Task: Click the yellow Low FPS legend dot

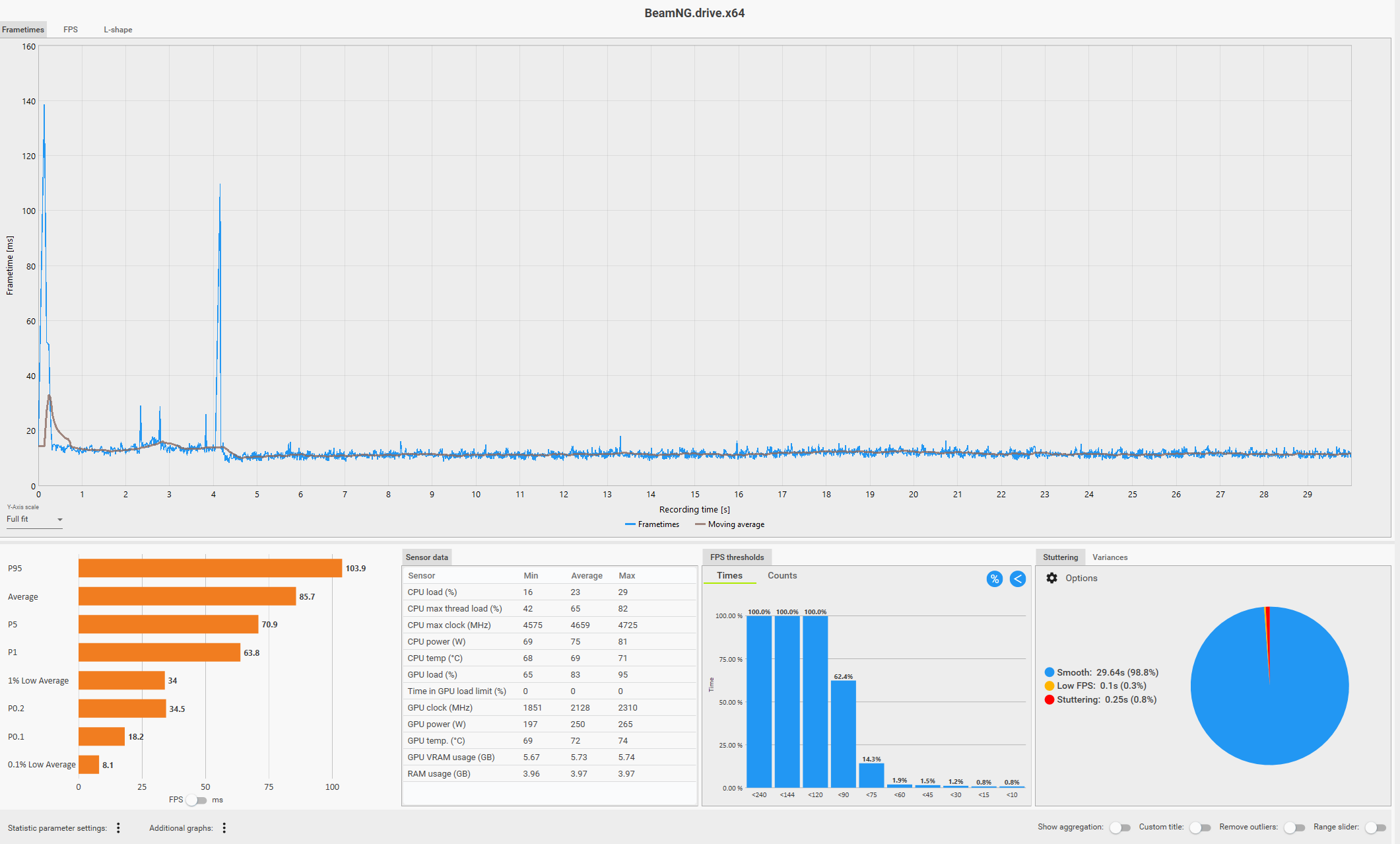Action: [x=1050, y=686]
